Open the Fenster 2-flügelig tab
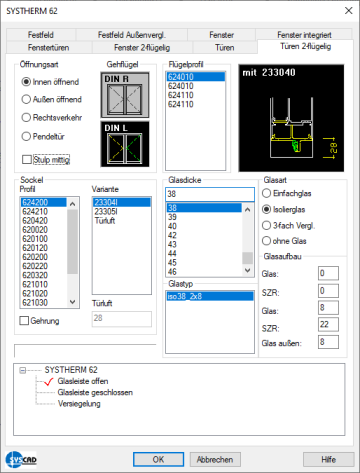The image size is (360, 473). click(142, 47)
